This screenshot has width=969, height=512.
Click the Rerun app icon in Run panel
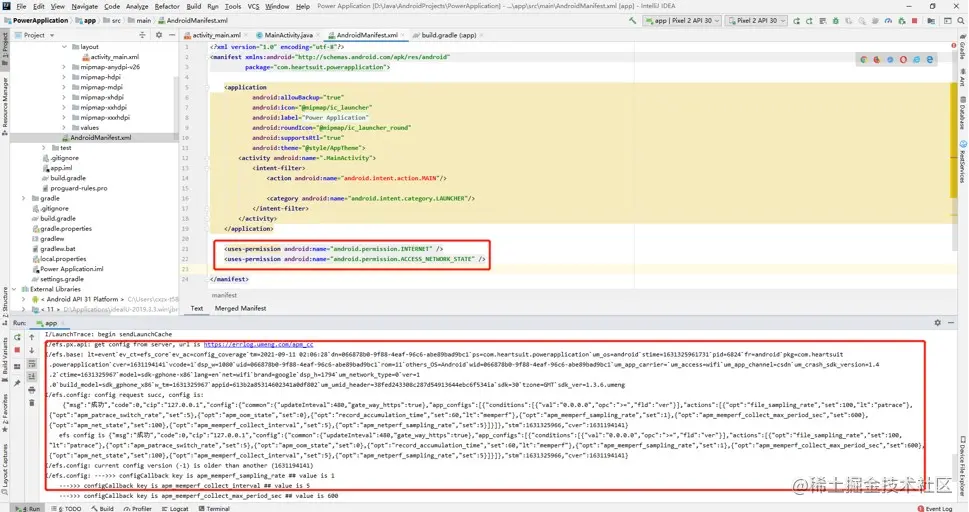[17, 338]
